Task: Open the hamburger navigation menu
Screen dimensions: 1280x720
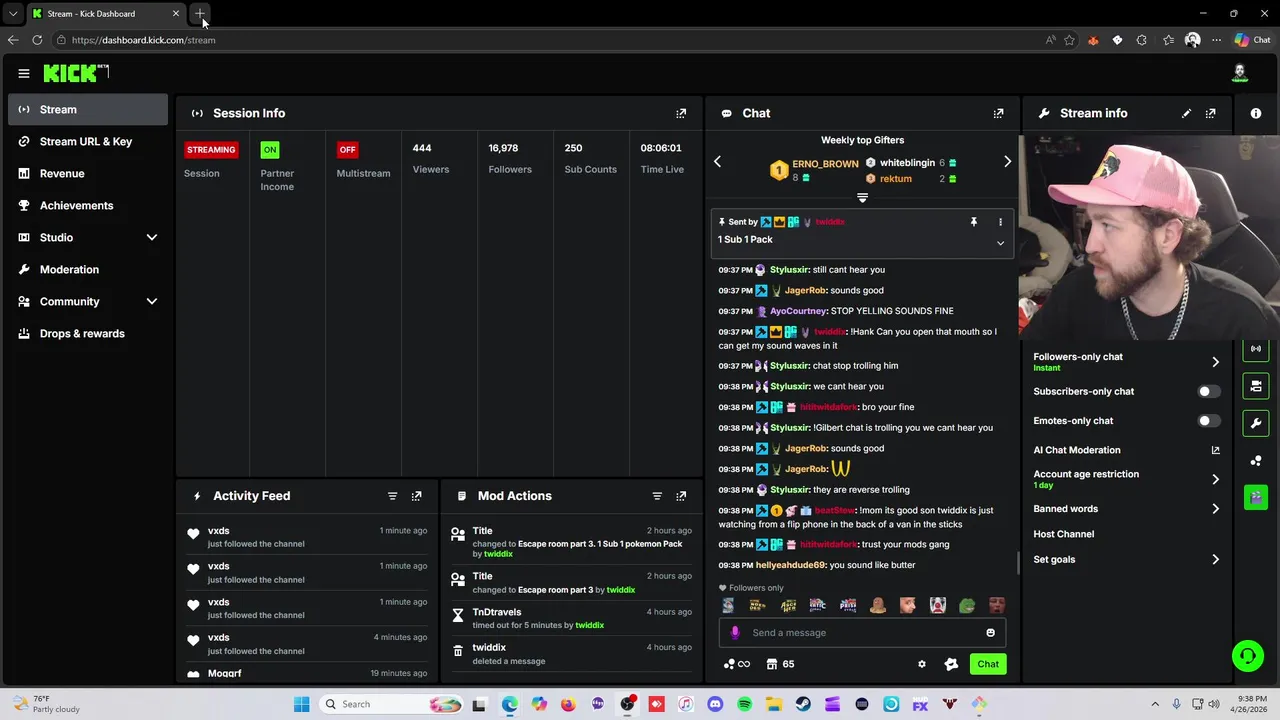Action: (23, 73)
